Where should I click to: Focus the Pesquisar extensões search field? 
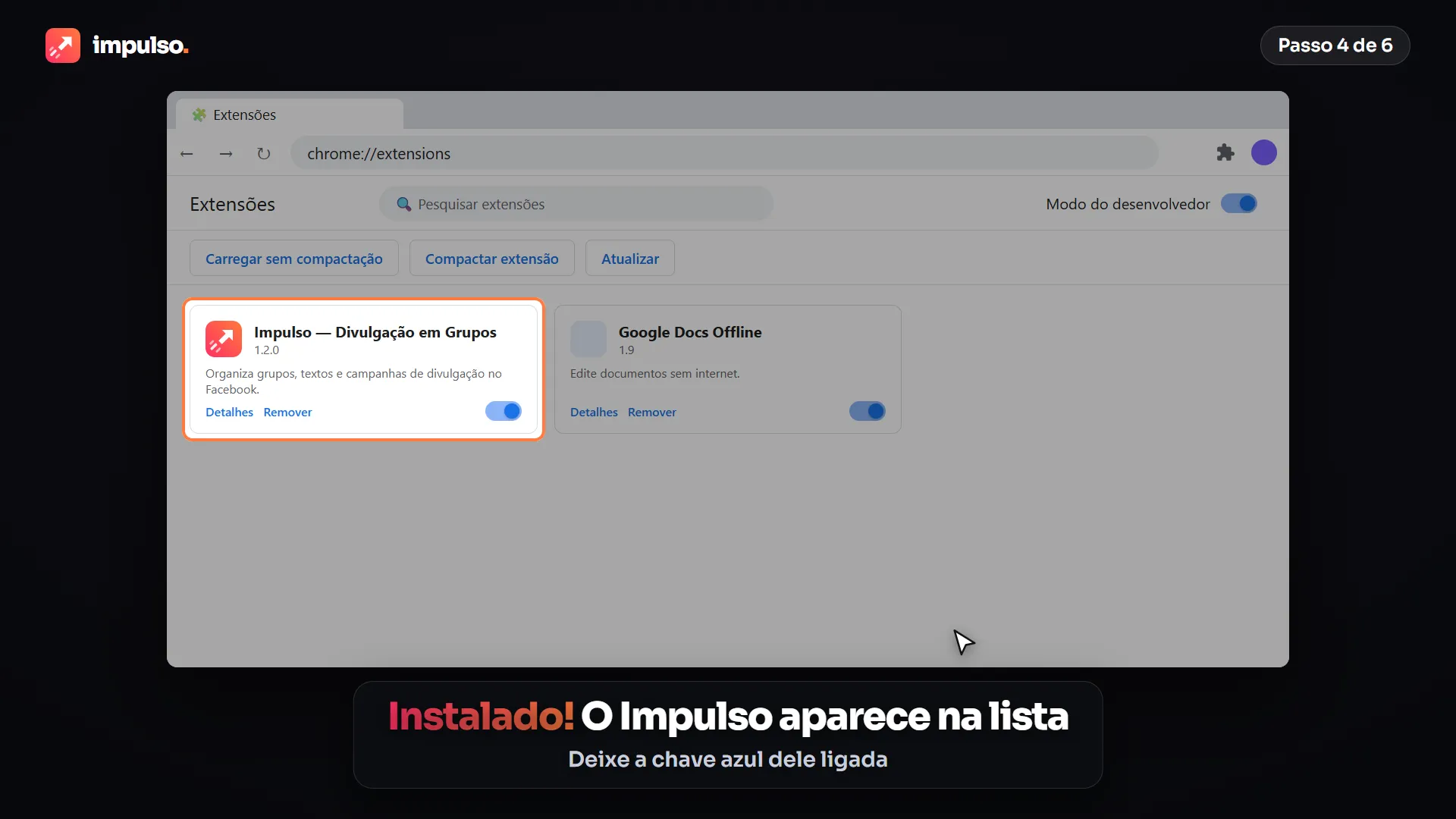pyautogui.click(x=576, y=204)
